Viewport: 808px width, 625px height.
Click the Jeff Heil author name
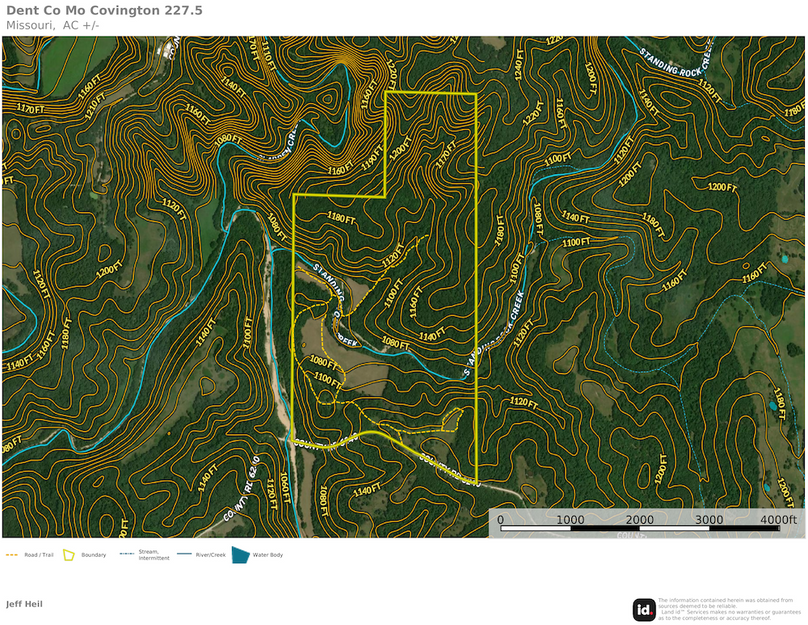click(24, 604)
